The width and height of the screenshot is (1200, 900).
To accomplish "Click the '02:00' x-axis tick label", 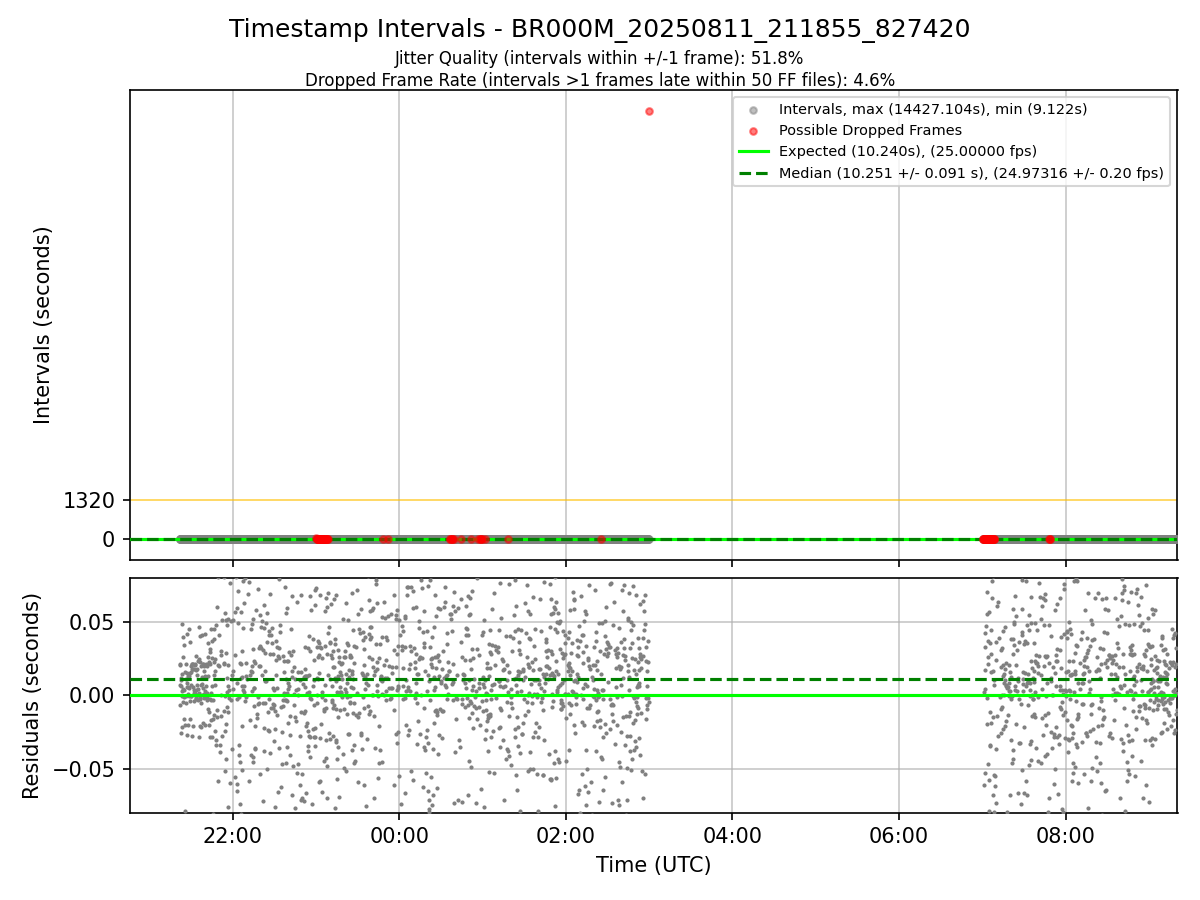I will click(566, 836).
